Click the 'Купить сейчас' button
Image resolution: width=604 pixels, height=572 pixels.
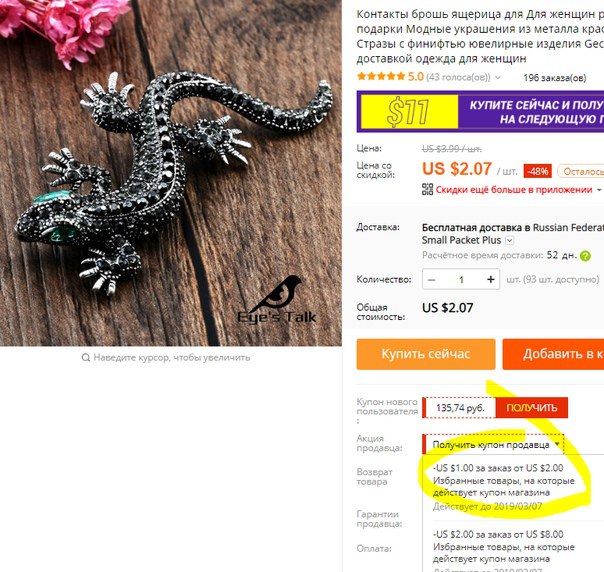pos(426,354)
